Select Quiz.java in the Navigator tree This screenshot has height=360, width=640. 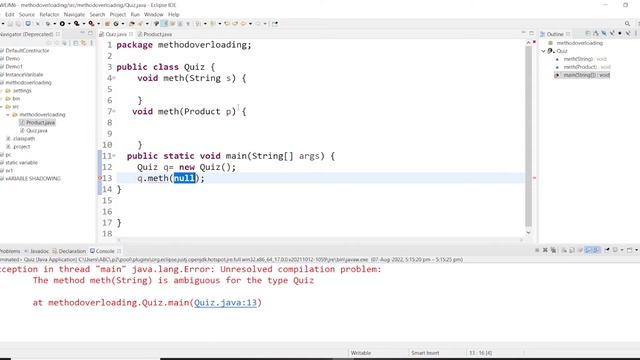[x=37, y=131]
